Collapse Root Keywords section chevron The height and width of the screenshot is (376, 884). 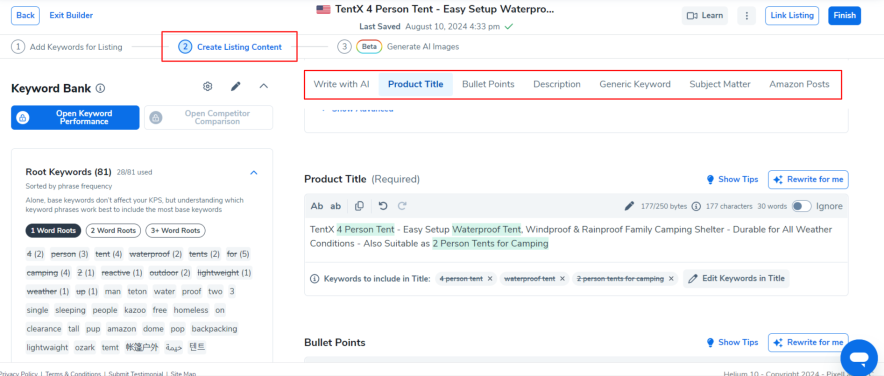[x=254, y=172]
